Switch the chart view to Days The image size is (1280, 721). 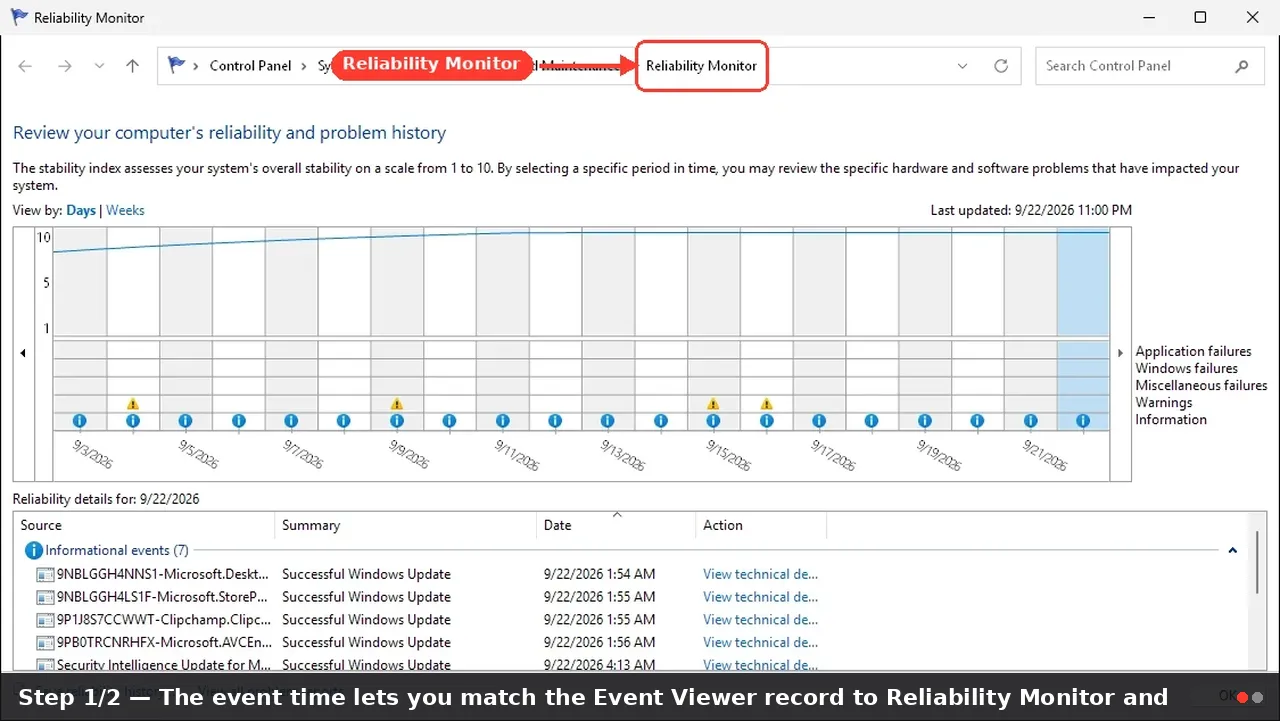tap(81, 210)
